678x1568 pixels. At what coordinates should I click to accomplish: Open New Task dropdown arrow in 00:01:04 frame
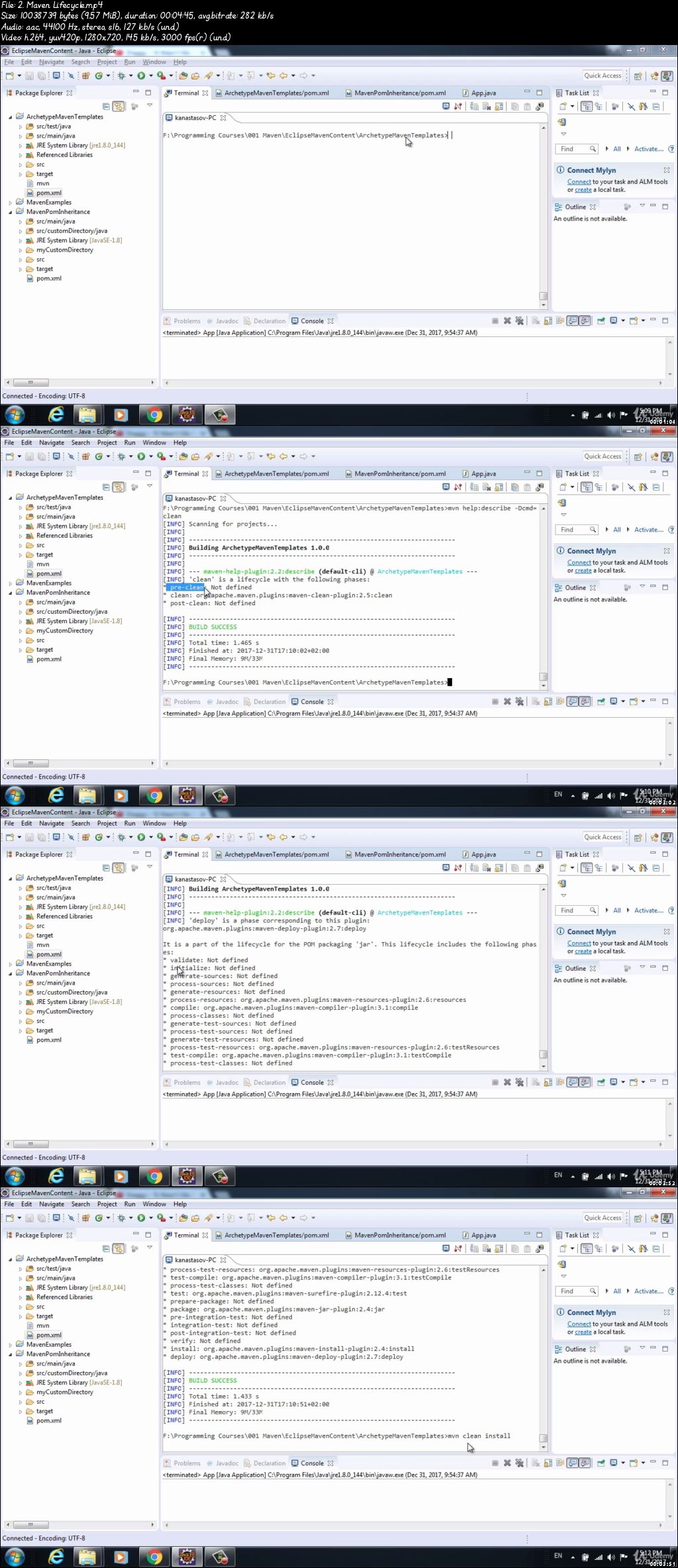572,106
